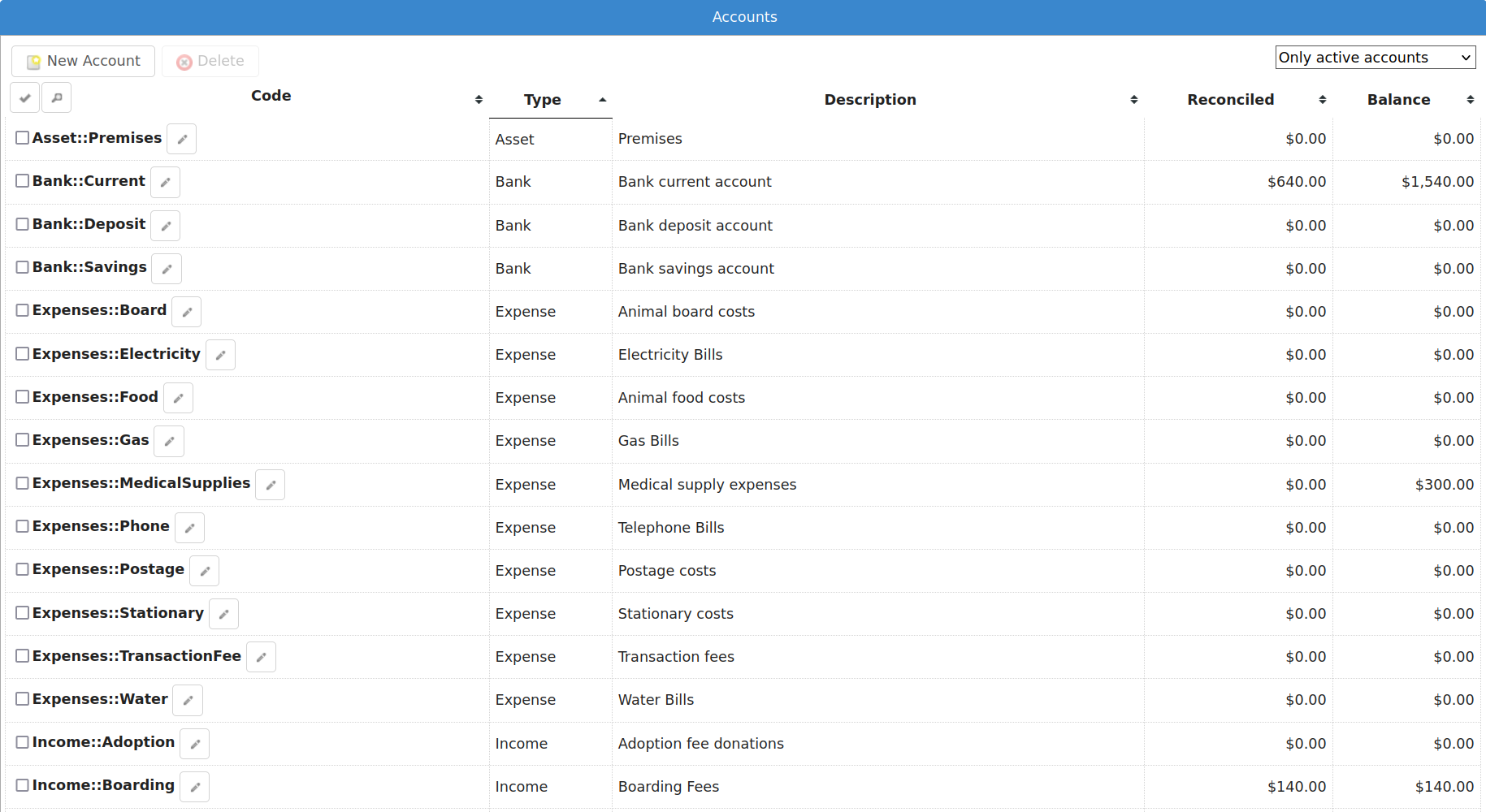Click the edit pencil for Expenses::Water
This screenshot has height=812, width=1486.
188,700
